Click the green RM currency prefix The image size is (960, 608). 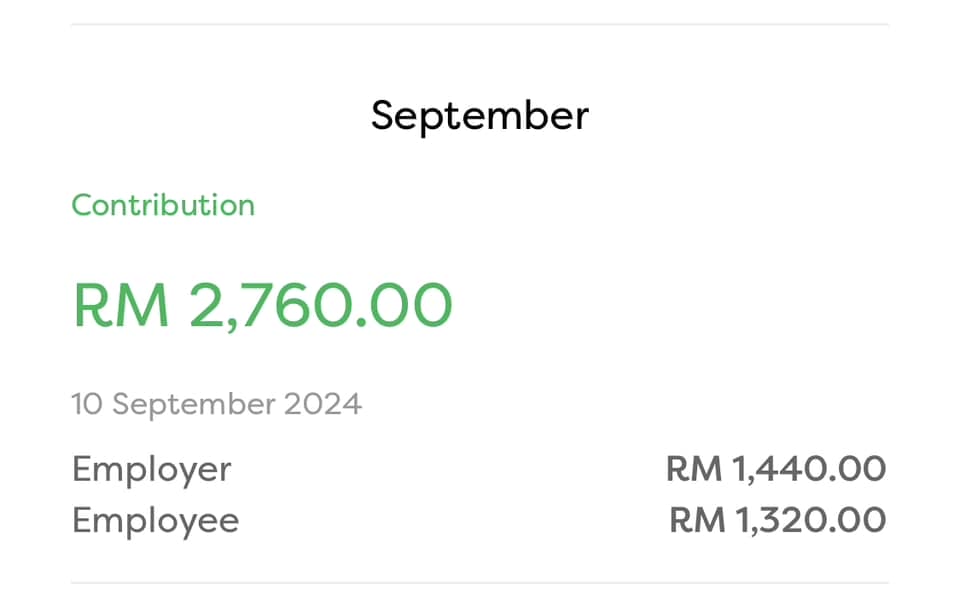[121, 305]
